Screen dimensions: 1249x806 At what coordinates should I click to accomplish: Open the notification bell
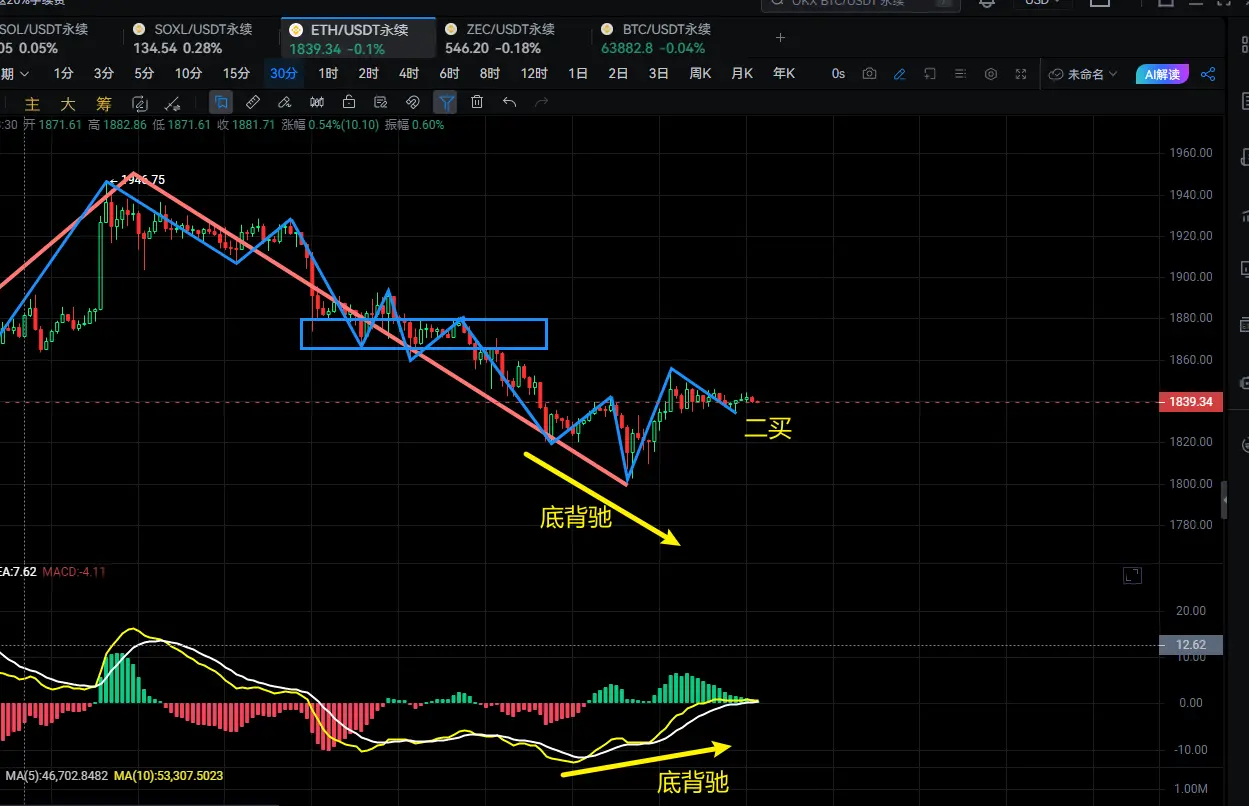point(987,3)
